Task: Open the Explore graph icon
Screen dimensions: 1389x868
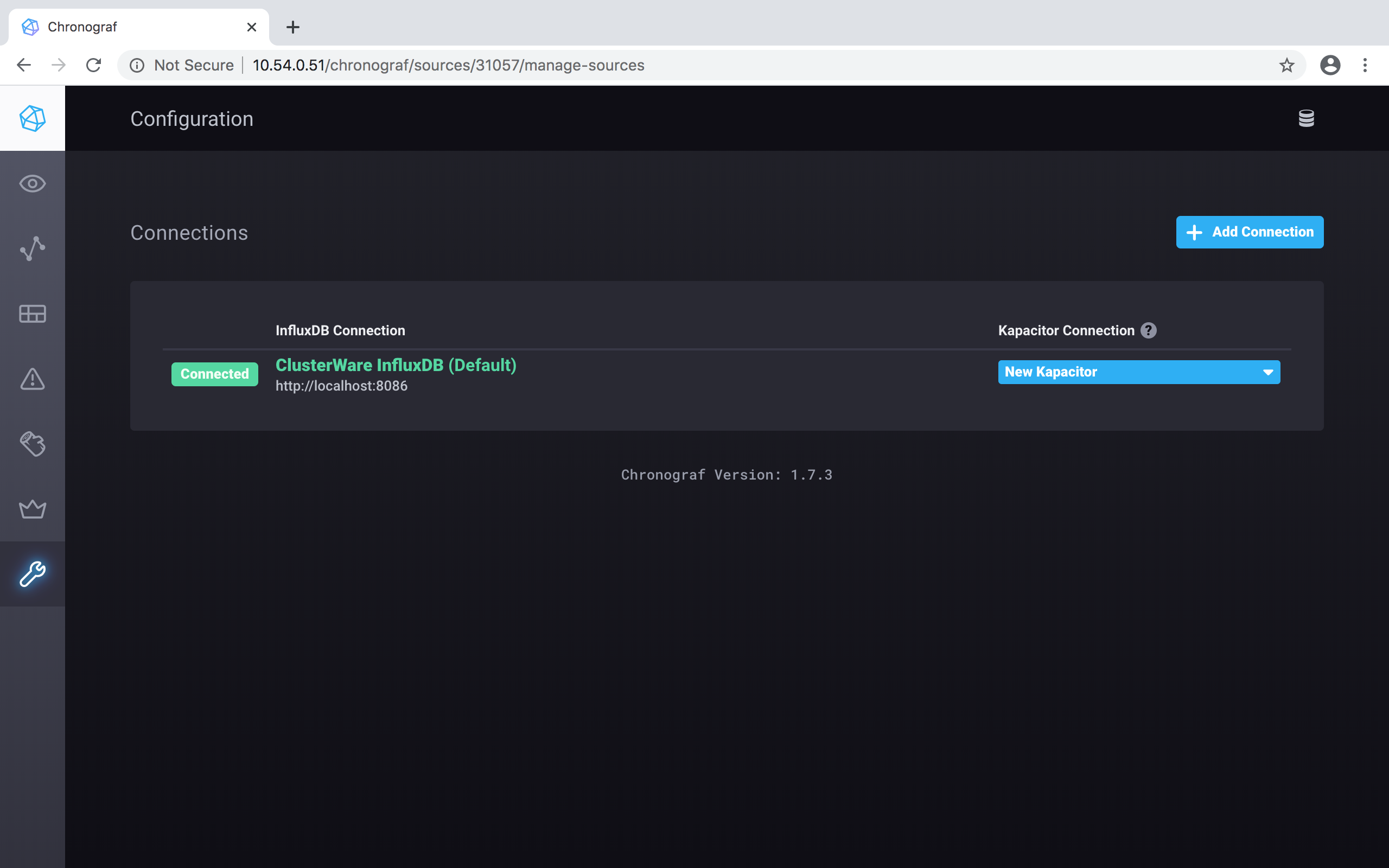Action: click(x=32, y=248)
